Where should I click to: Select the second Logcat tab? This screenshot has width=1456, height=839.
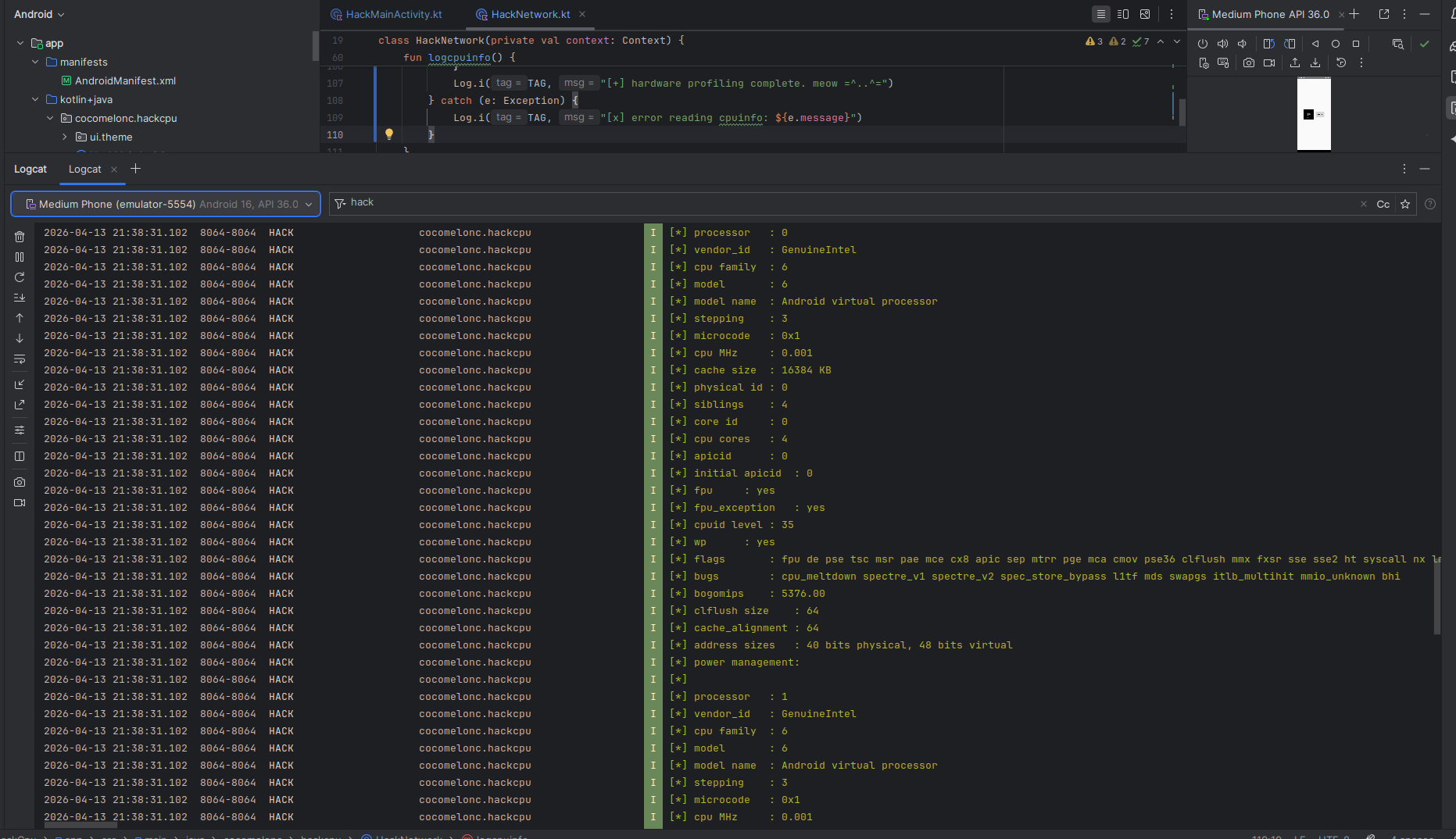coord(84,169)
